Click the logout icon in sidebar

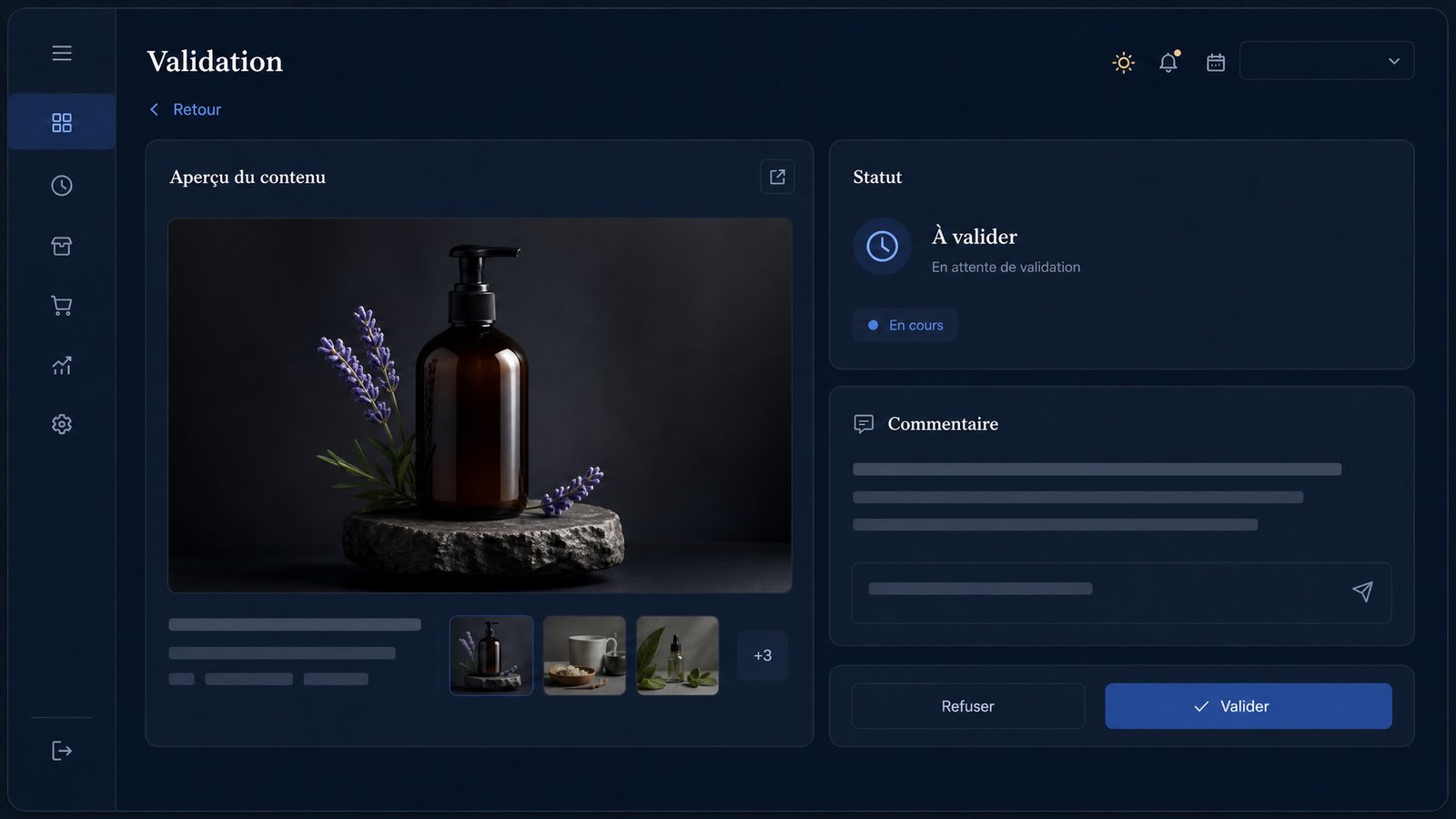(62, 751)
